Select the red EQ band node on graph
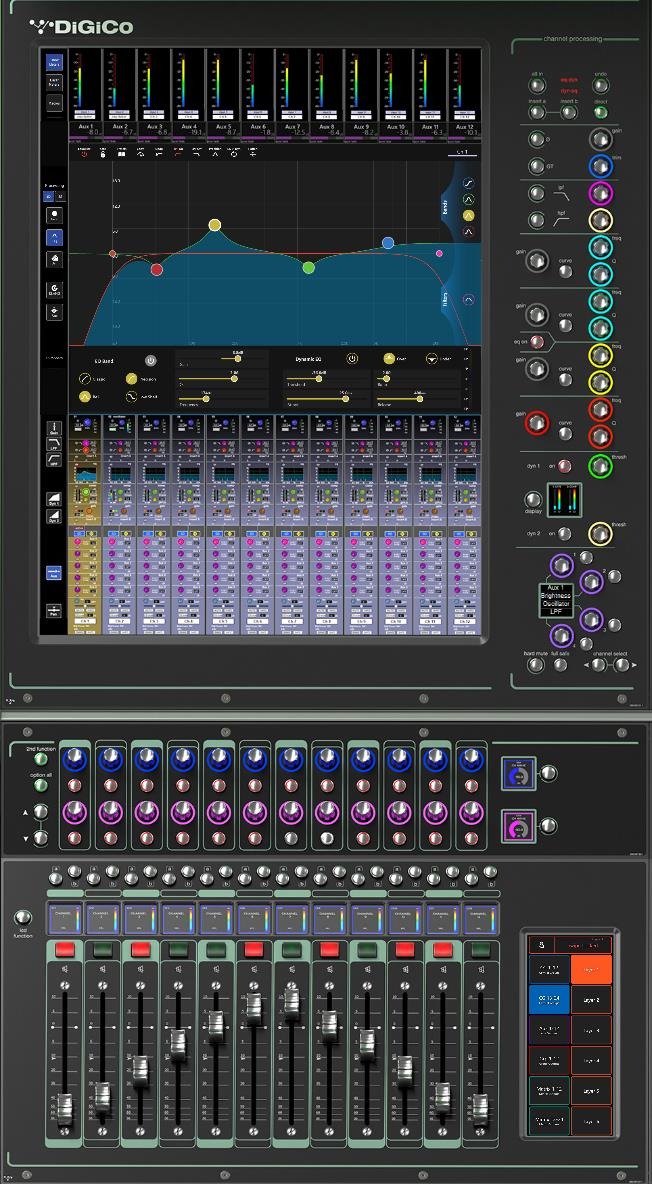The image size is (652, 1184). 156,270
